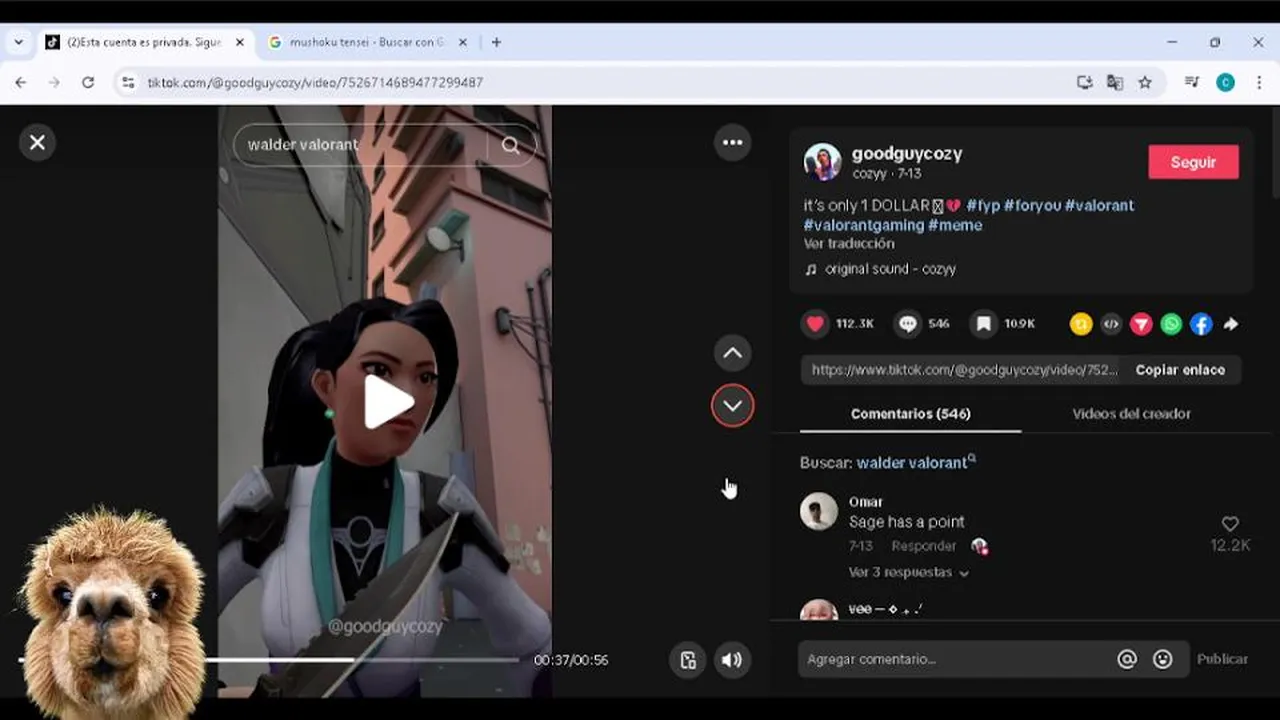Close the TikTok video viewer

37,142
